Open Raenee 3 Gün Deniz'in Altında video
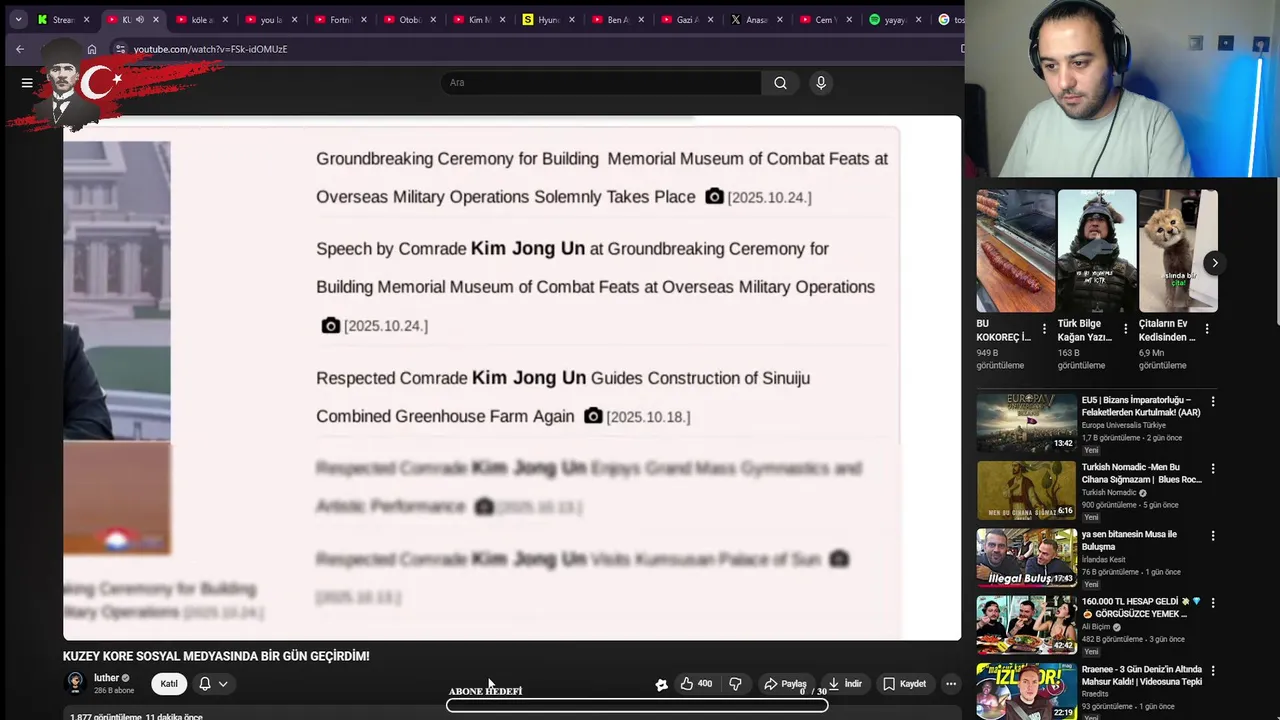This screenshot has width=1280, height=720. pyautogui.click(x=1026, y=691)
